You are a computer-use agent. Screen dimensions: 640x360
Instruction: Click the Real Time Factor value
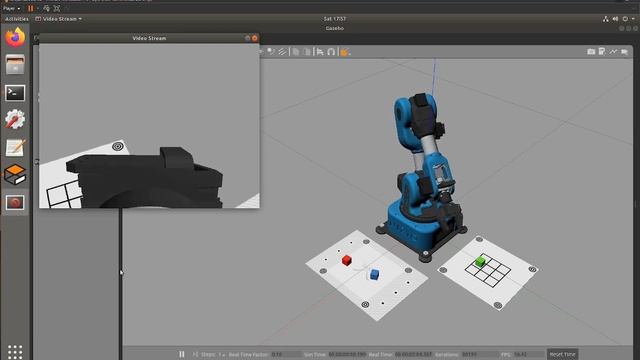pos(286,354)
